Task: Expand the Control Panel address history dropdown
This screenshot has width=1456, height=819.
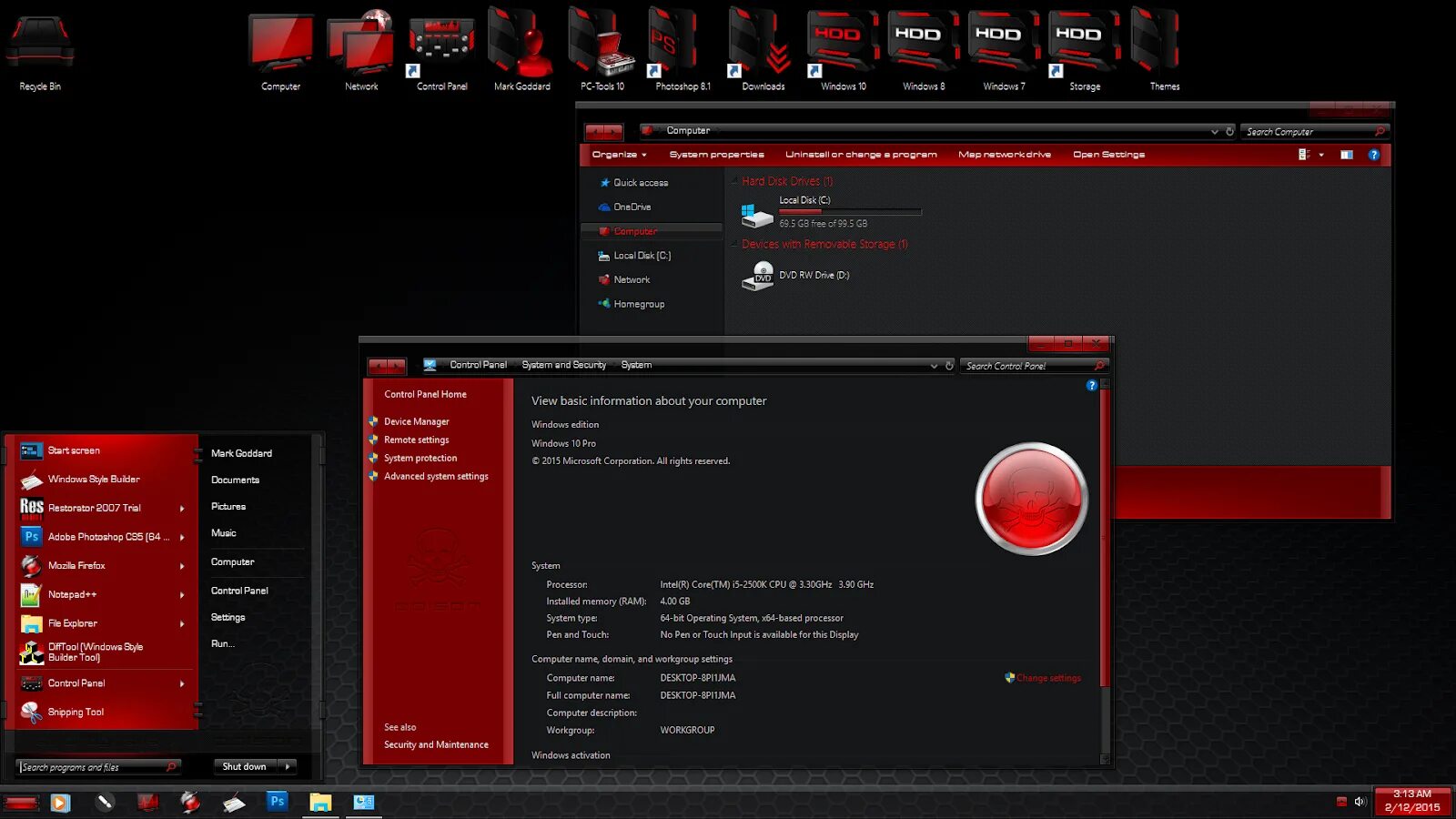Action: pos(934,366)
